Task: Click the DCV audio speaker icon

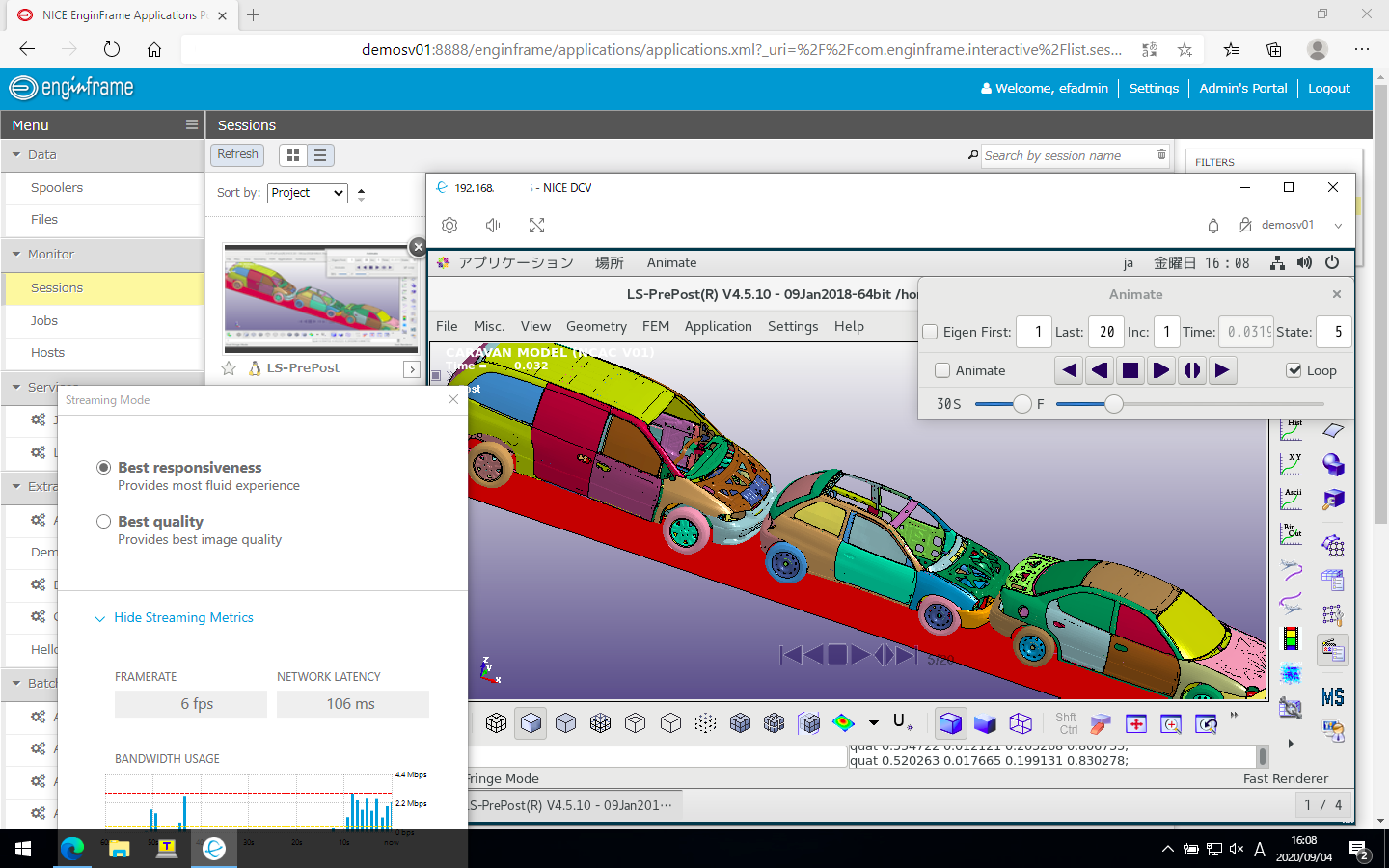Action: 493,226
